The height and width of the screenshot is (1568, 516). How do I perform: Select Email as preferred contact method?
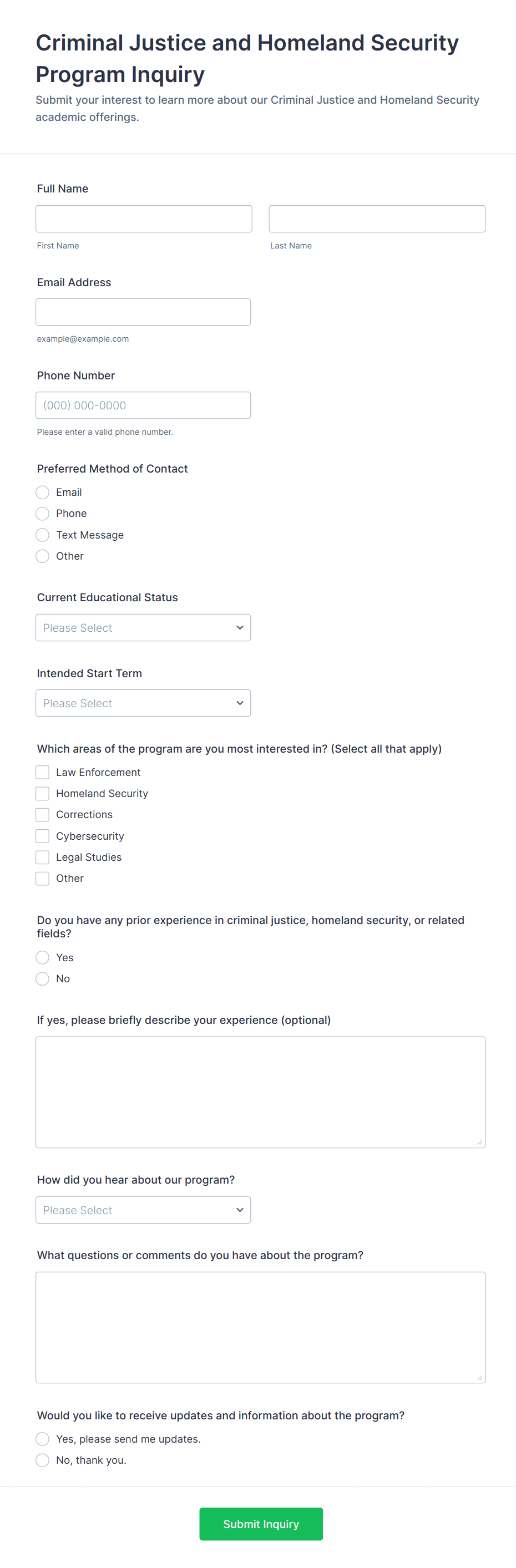pos(43,492)
